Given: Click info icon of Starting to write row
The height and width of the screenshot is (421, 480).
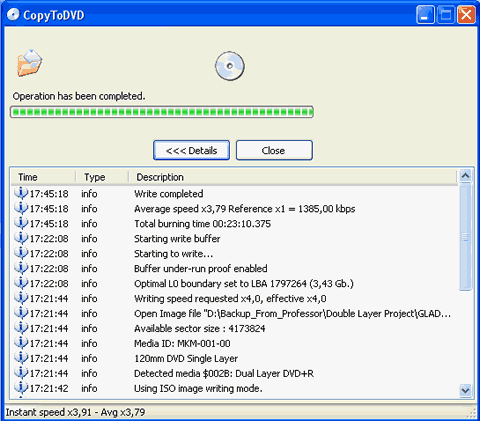Looking at the screenshot, I should tap(21, 253).
